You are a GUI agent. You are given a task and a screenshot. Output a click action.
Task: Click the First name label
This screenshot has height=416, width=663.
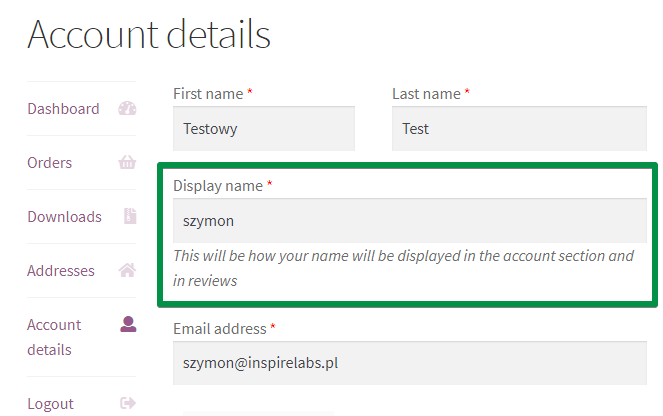click(208, 94)
